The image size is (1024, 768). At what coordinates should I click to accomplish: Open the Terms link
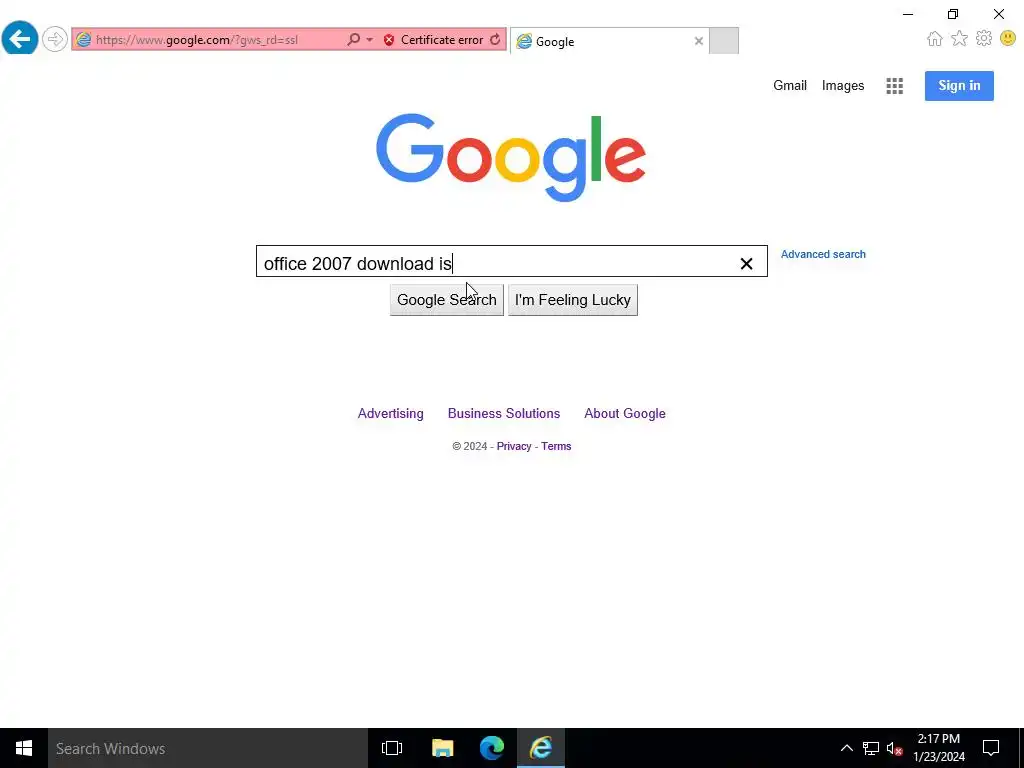coord(556,446)
